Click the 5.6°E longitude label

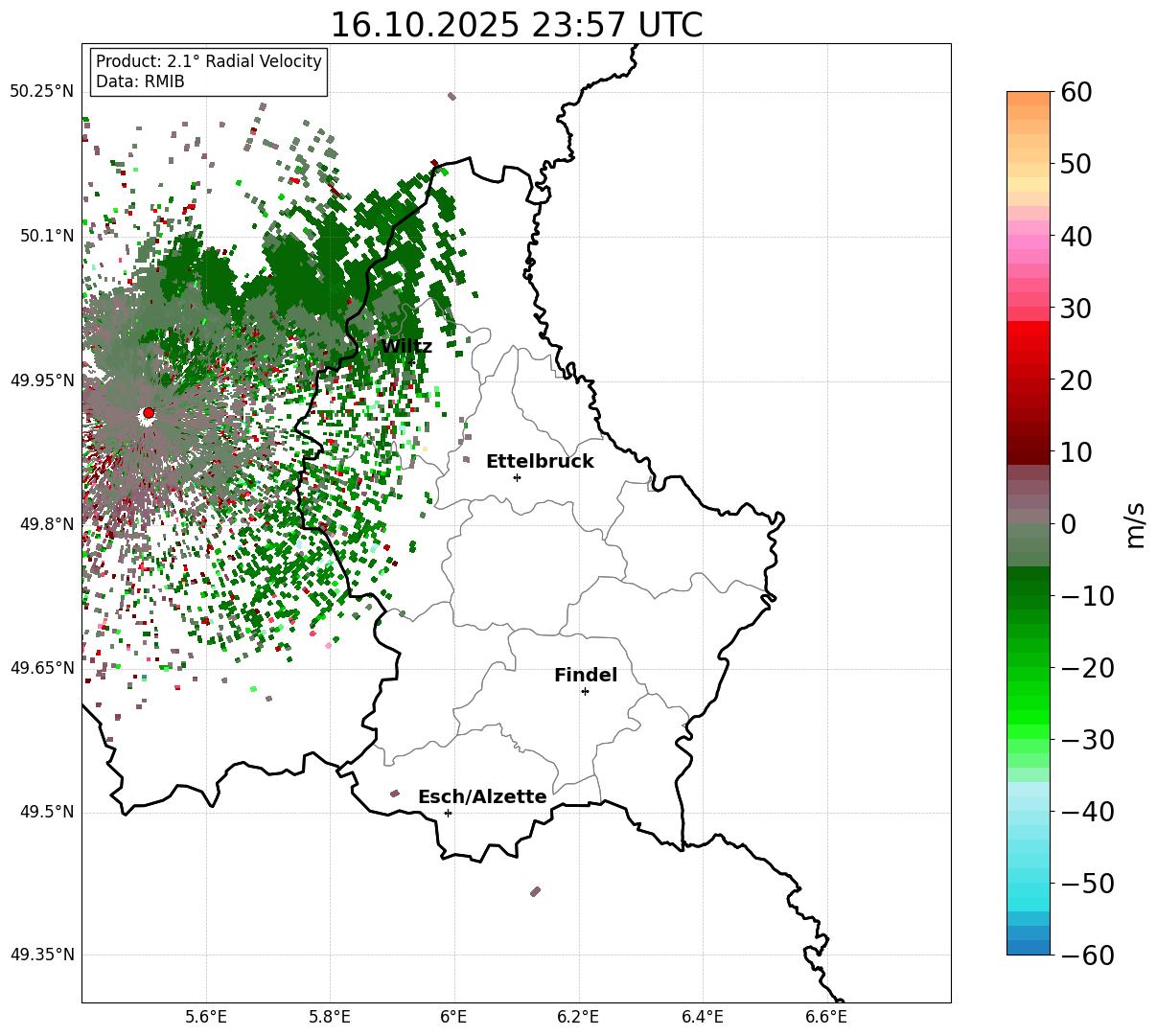click(x=206, y=1016)
